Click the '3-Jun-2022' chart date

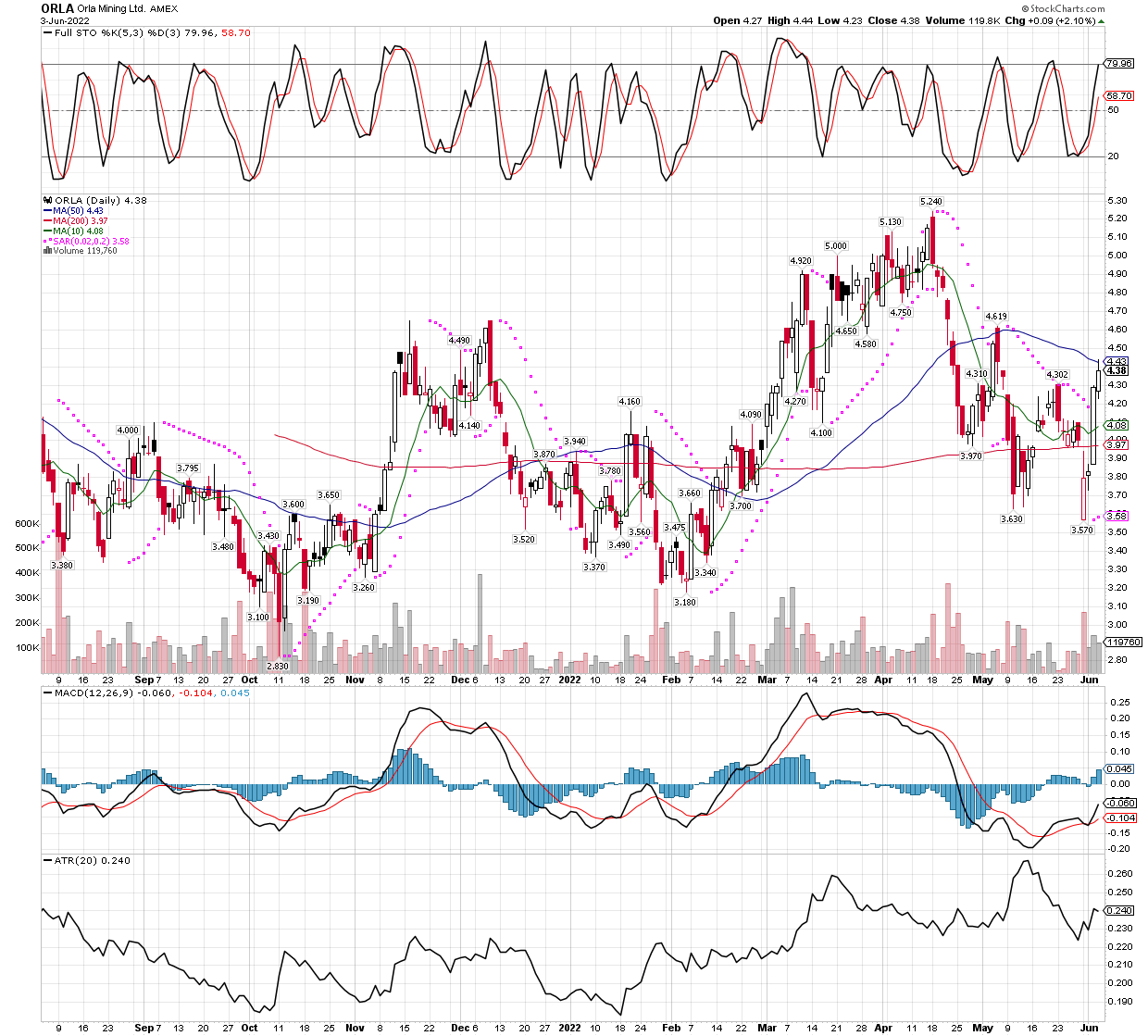click(63, 20)
